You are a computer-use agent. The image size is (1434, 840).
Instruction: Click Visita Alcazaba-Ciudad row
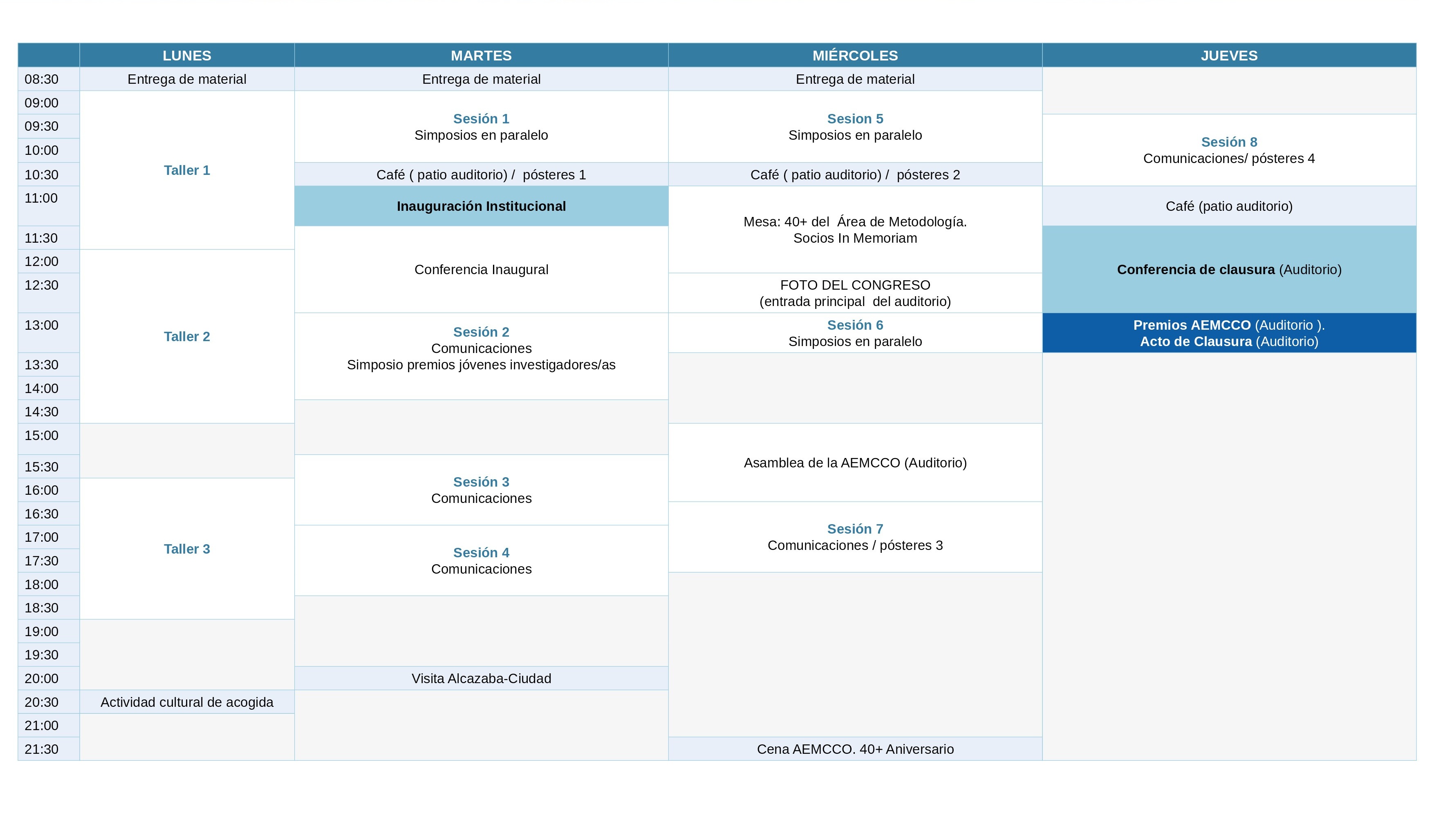[481, 678]
